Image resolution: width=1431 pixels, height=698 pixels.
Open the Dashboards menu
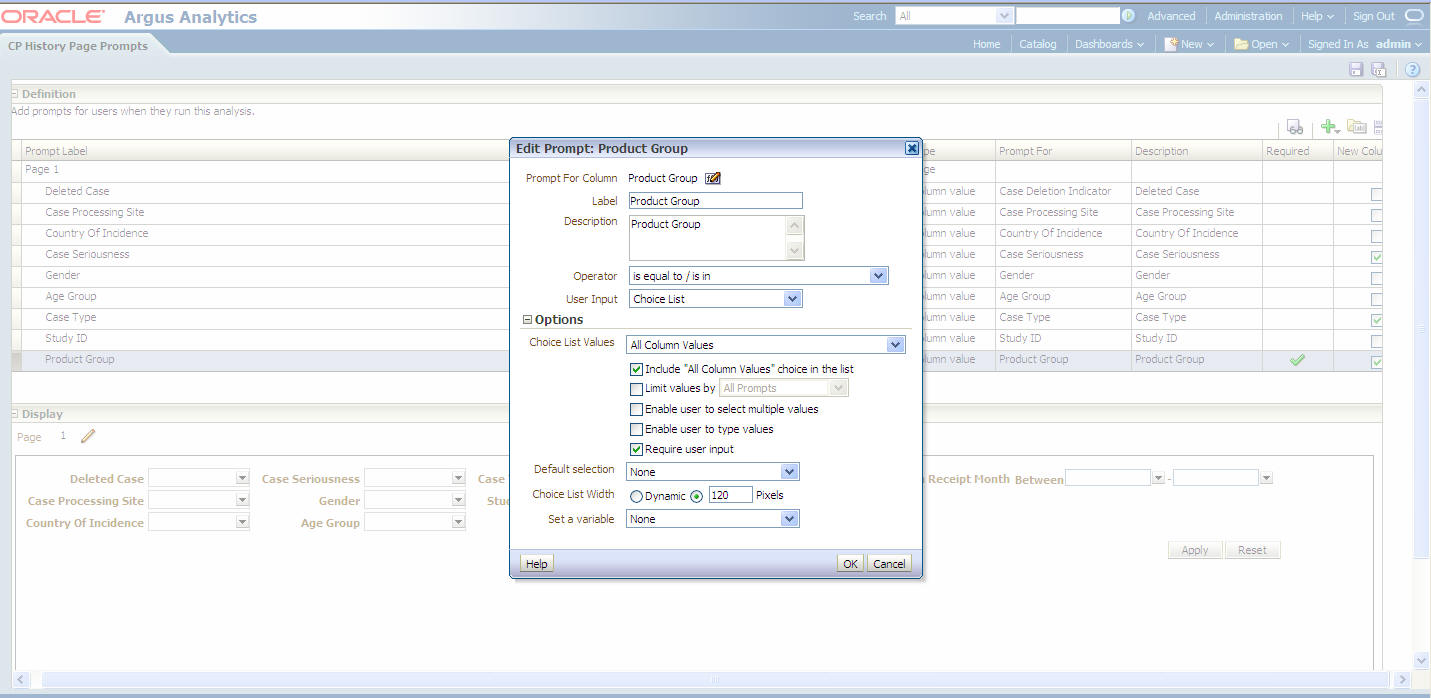coord(1109,44)
